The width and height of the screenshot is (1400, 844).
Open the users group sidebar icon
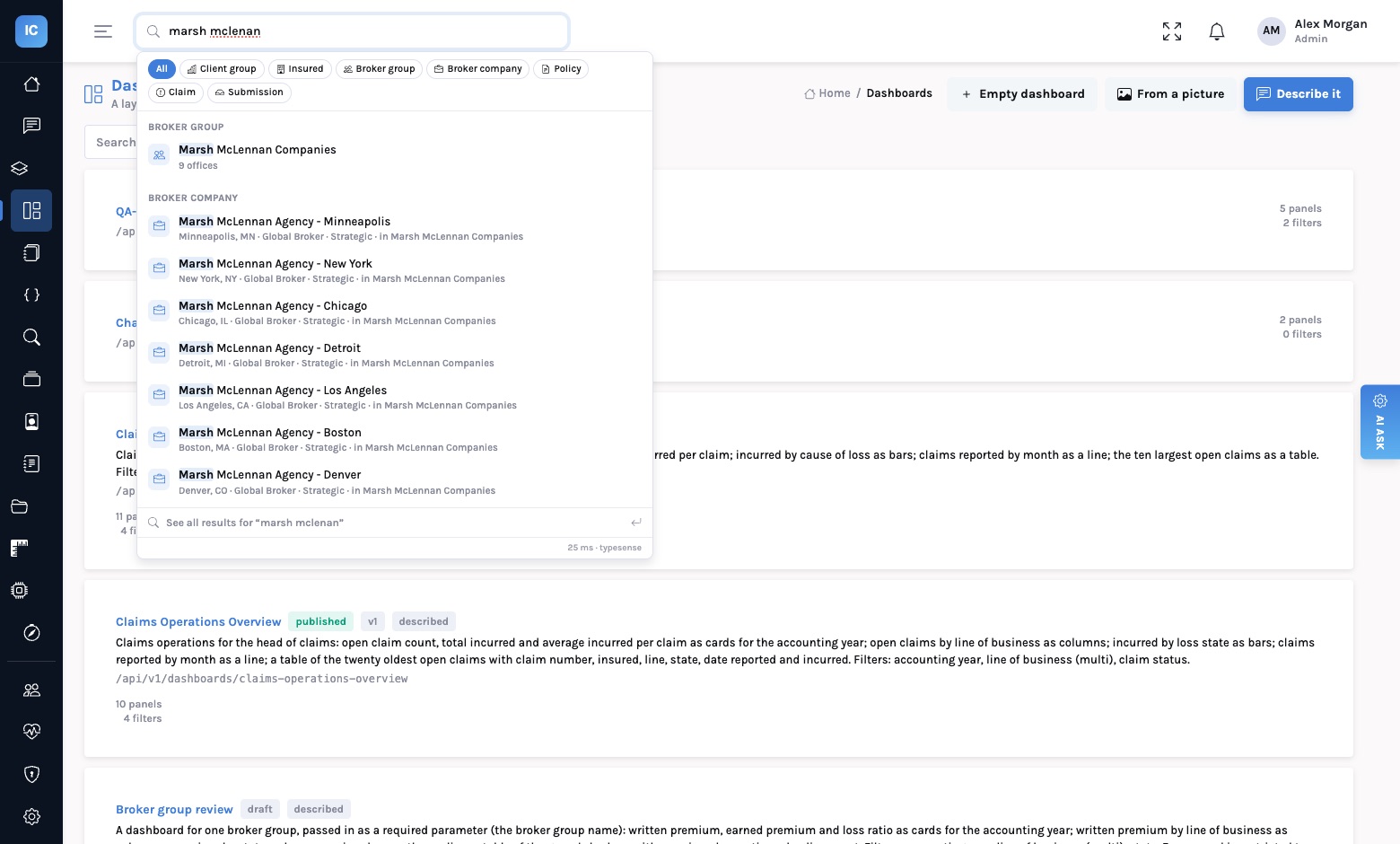click(31, 690)
